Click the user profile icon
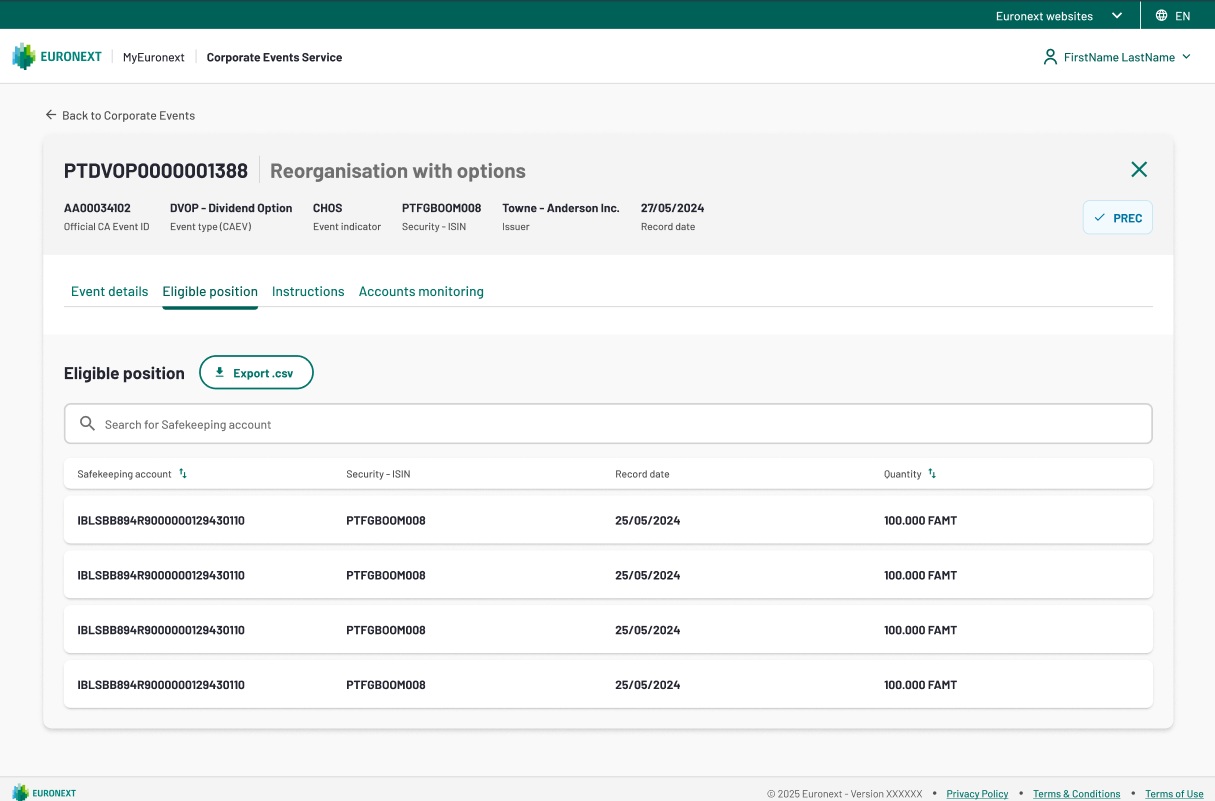 [1050, 57]
